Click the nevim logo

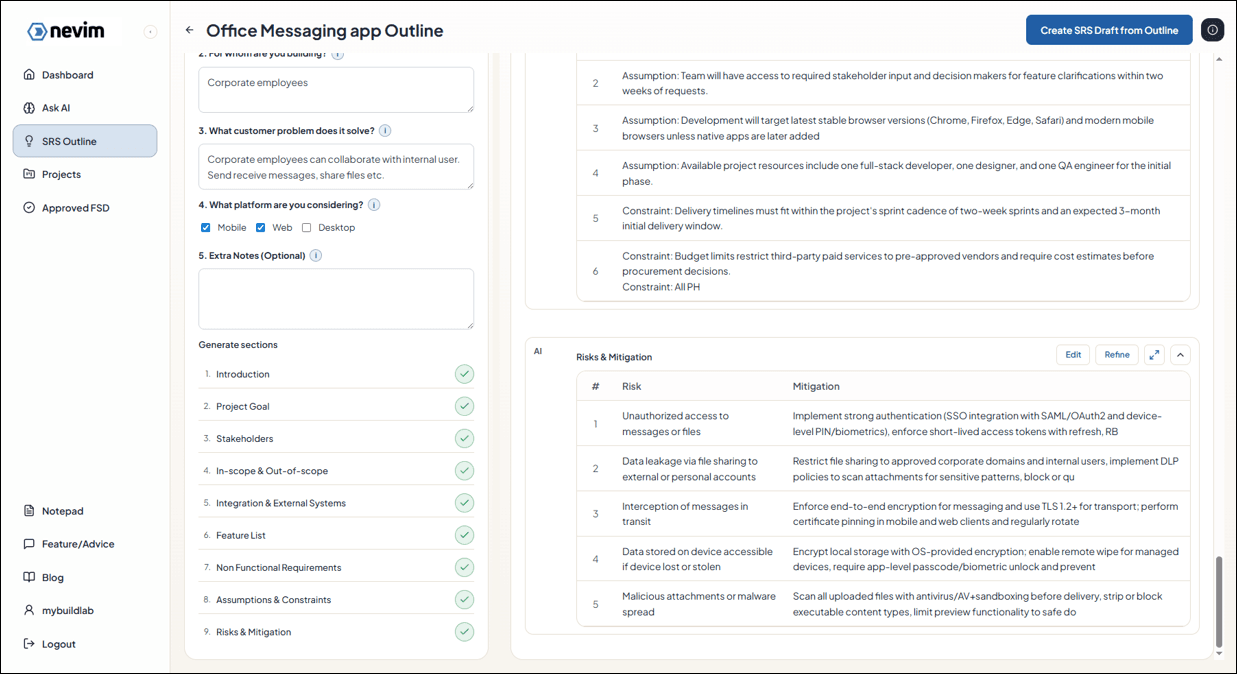65,32
